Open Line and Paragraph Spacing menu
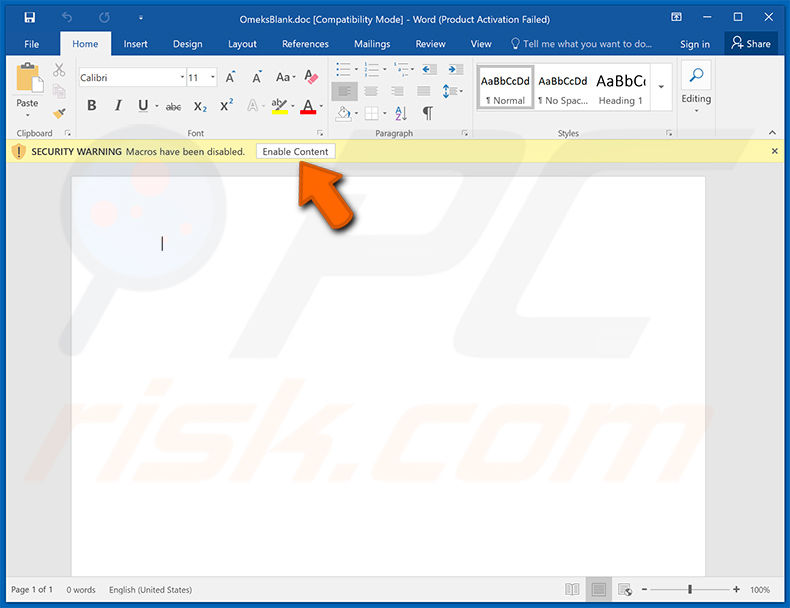The height and width of the screenshot is (608, 790). click(x=452, y=91)
